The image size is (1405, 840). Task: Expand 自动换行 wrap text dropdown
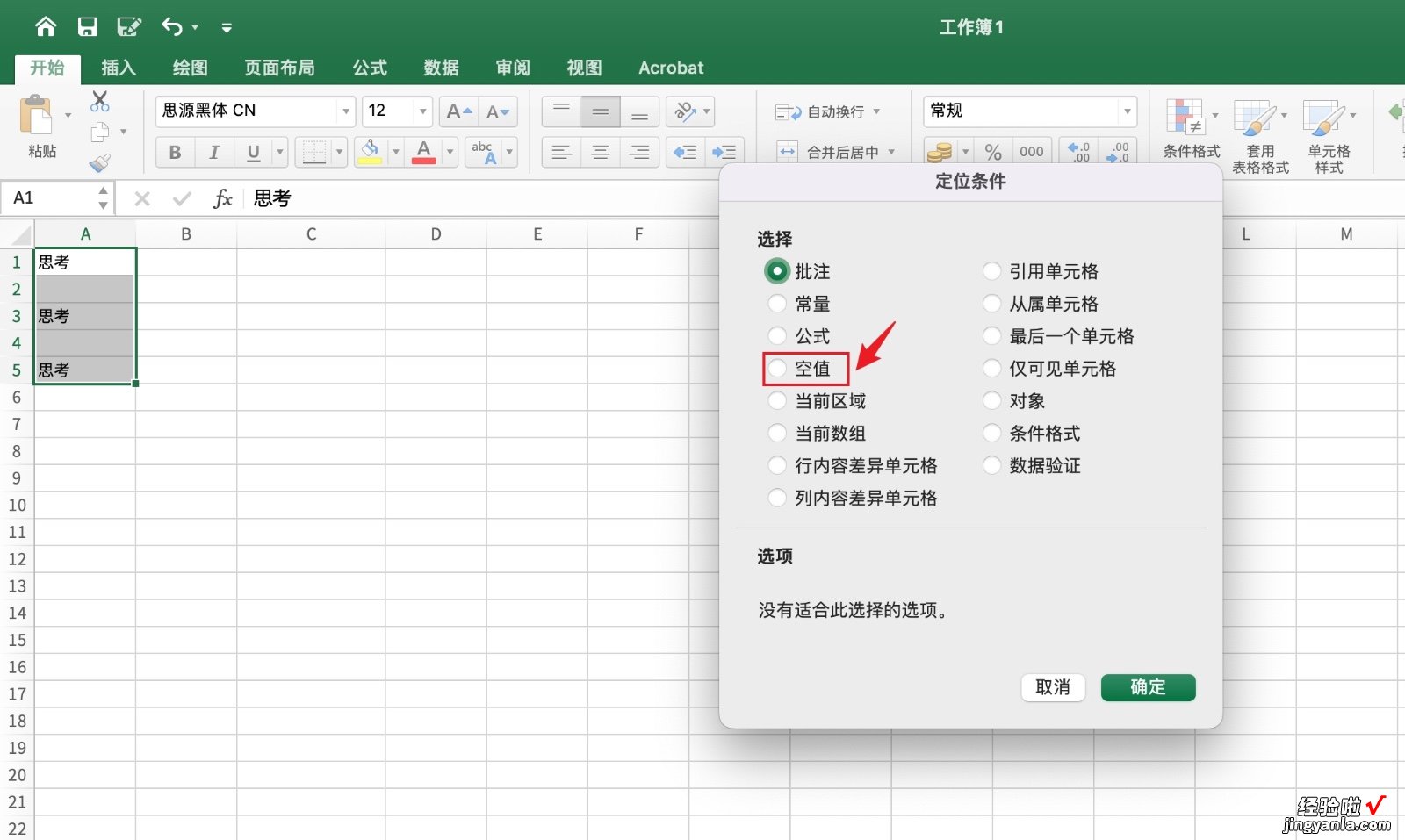(876, 111)
